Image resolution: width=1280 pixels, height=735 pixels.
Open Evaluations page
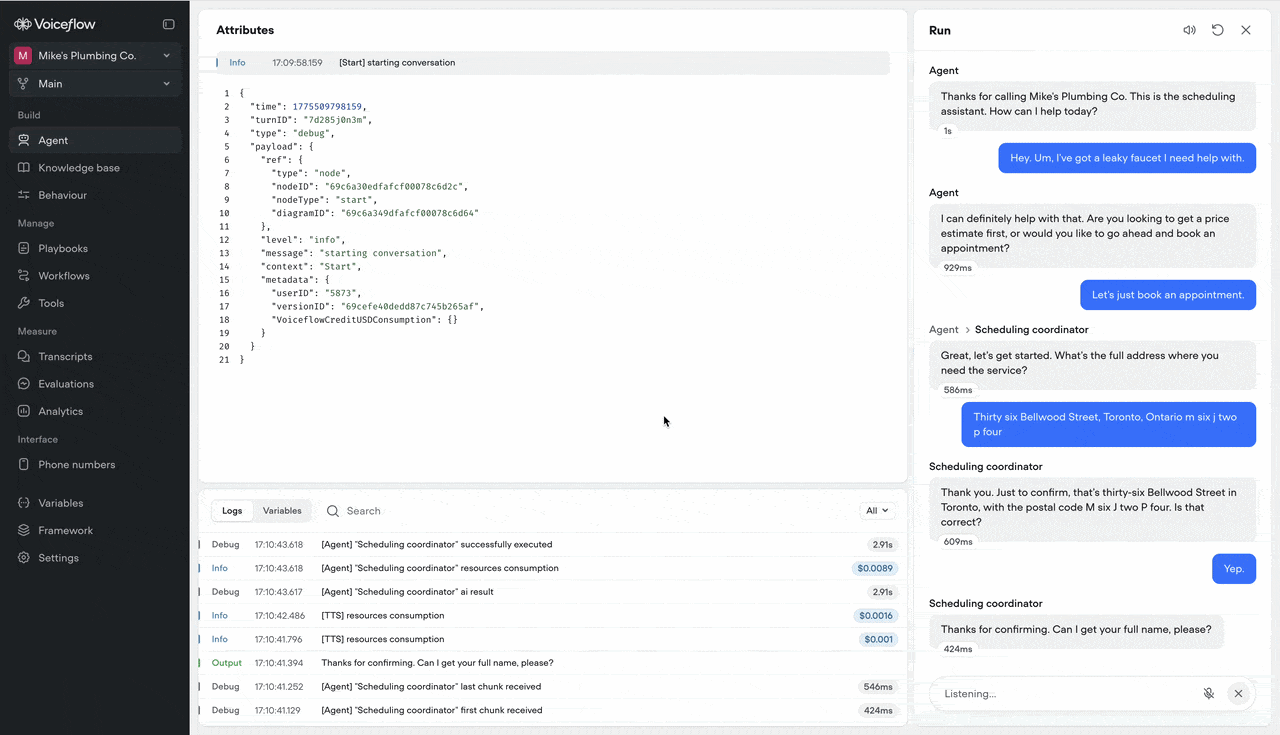coord(95,384)
